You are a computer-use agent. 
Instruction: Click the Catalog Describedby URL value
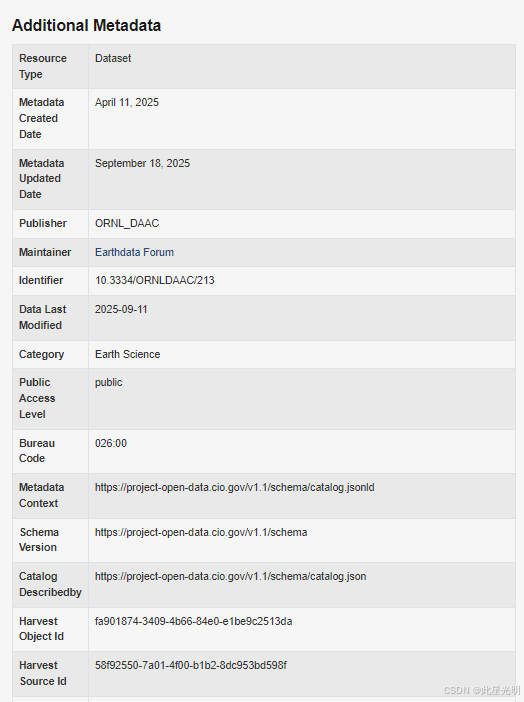pyautogui.click(x=231, y=576)
